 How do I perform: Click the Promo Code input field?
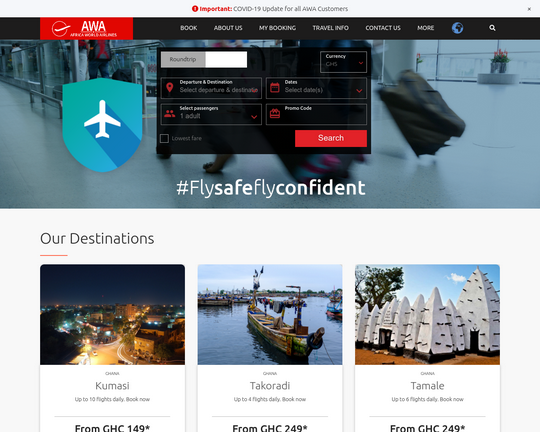[316, 114]
